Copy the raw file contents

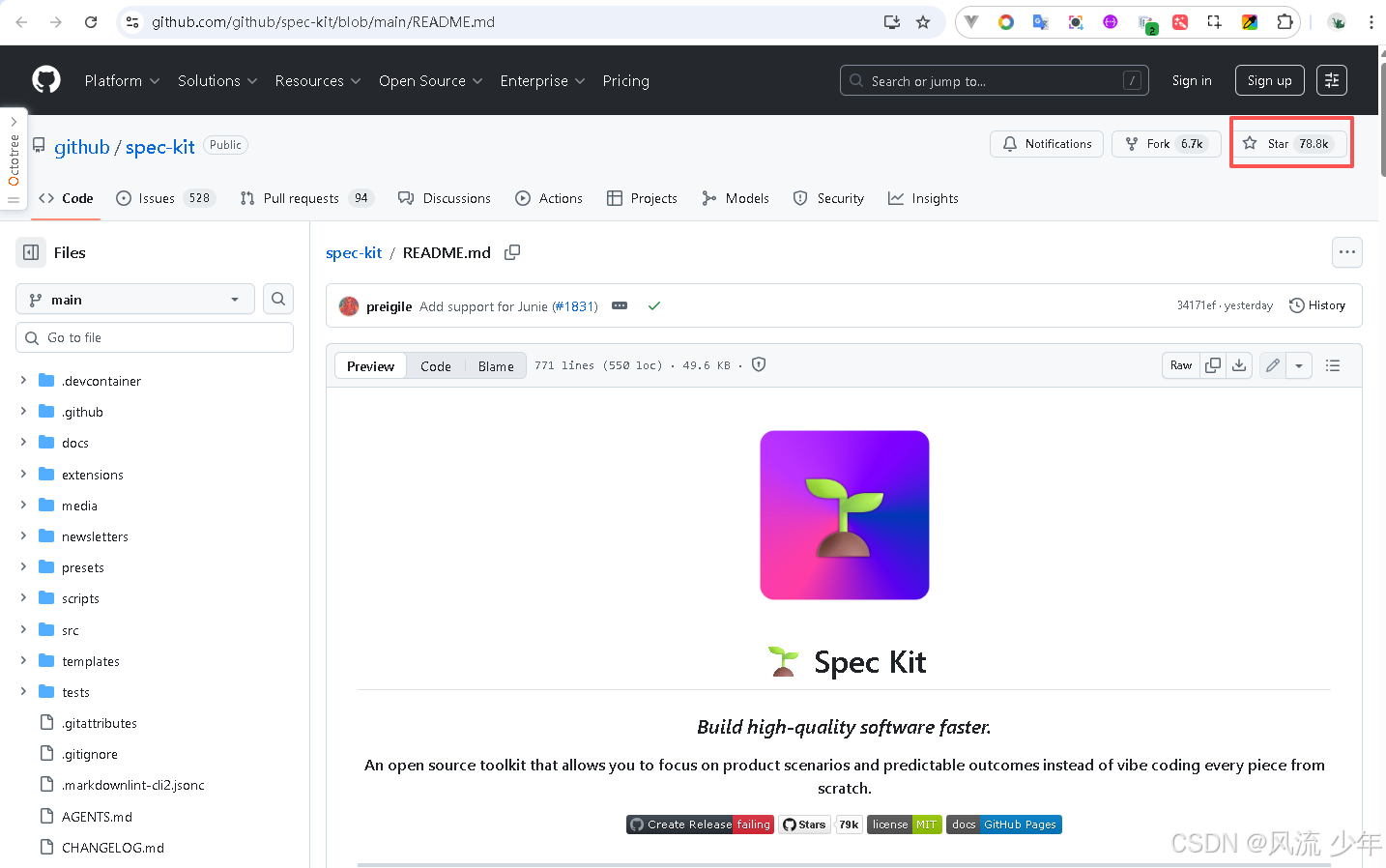pyautogui.click(x=1212, y=365)
